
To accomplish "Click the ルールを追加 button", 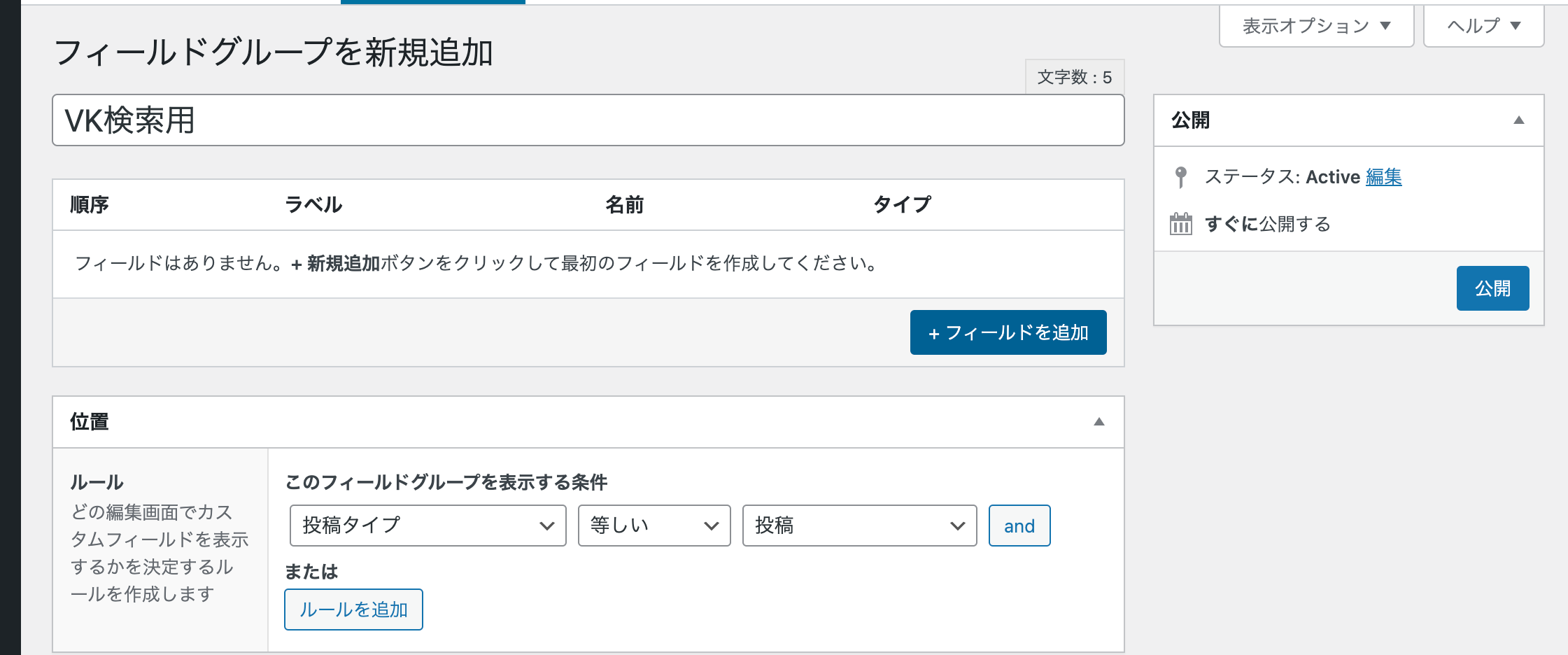I will pyautogui.click(x=353, y=610).
